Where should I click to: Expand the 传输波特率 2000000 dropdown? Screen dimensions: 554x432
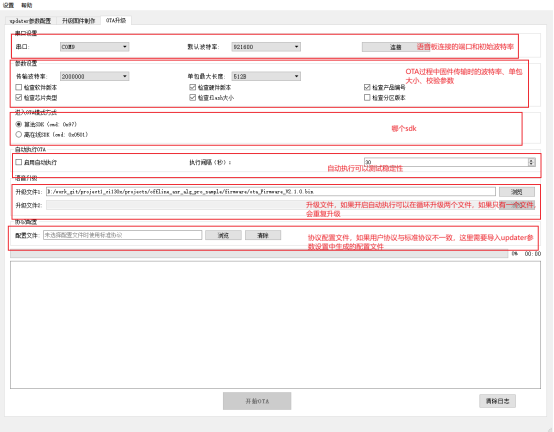coord(94,76)
